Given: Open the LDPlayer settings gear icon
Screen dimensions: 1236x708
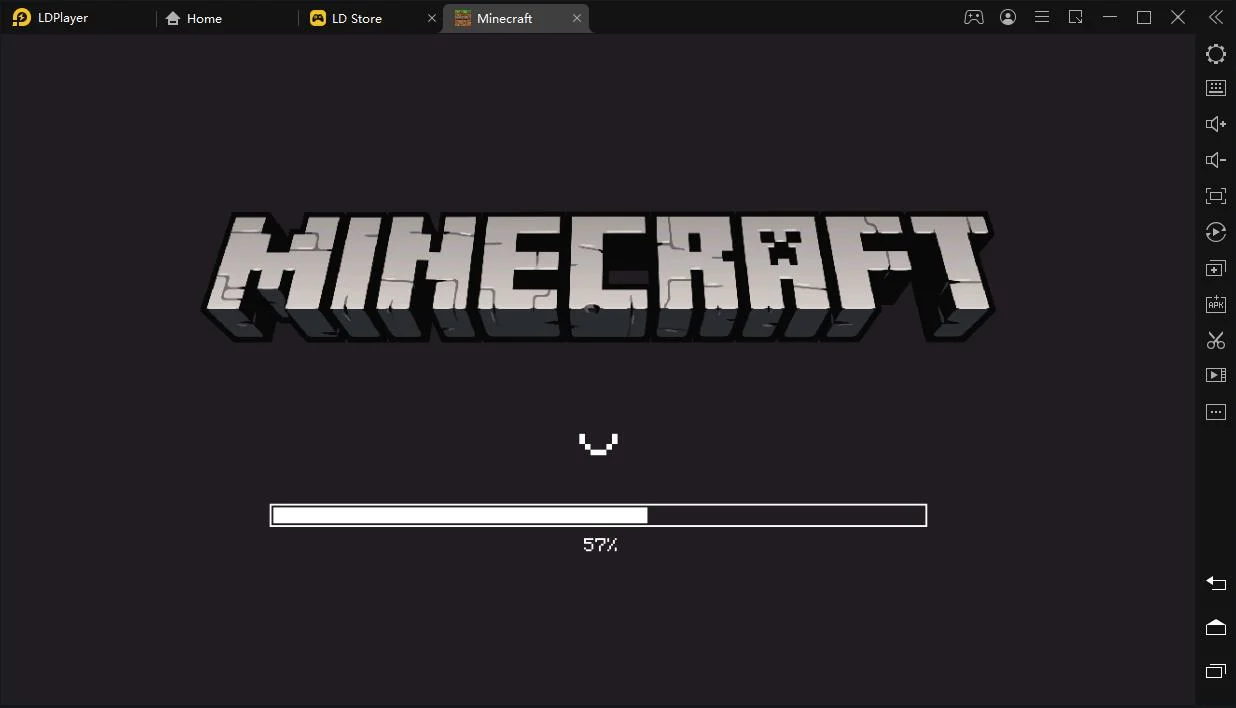Looking at the screenshot, I should [1216, 54].
